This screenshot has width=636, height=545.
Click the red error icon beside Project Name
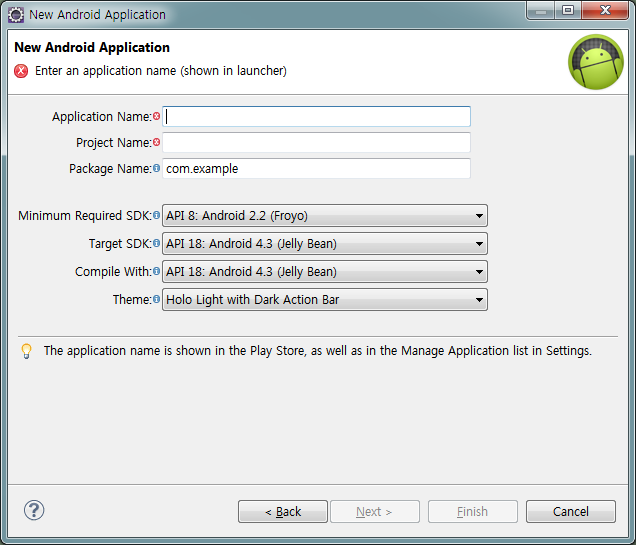157,142
